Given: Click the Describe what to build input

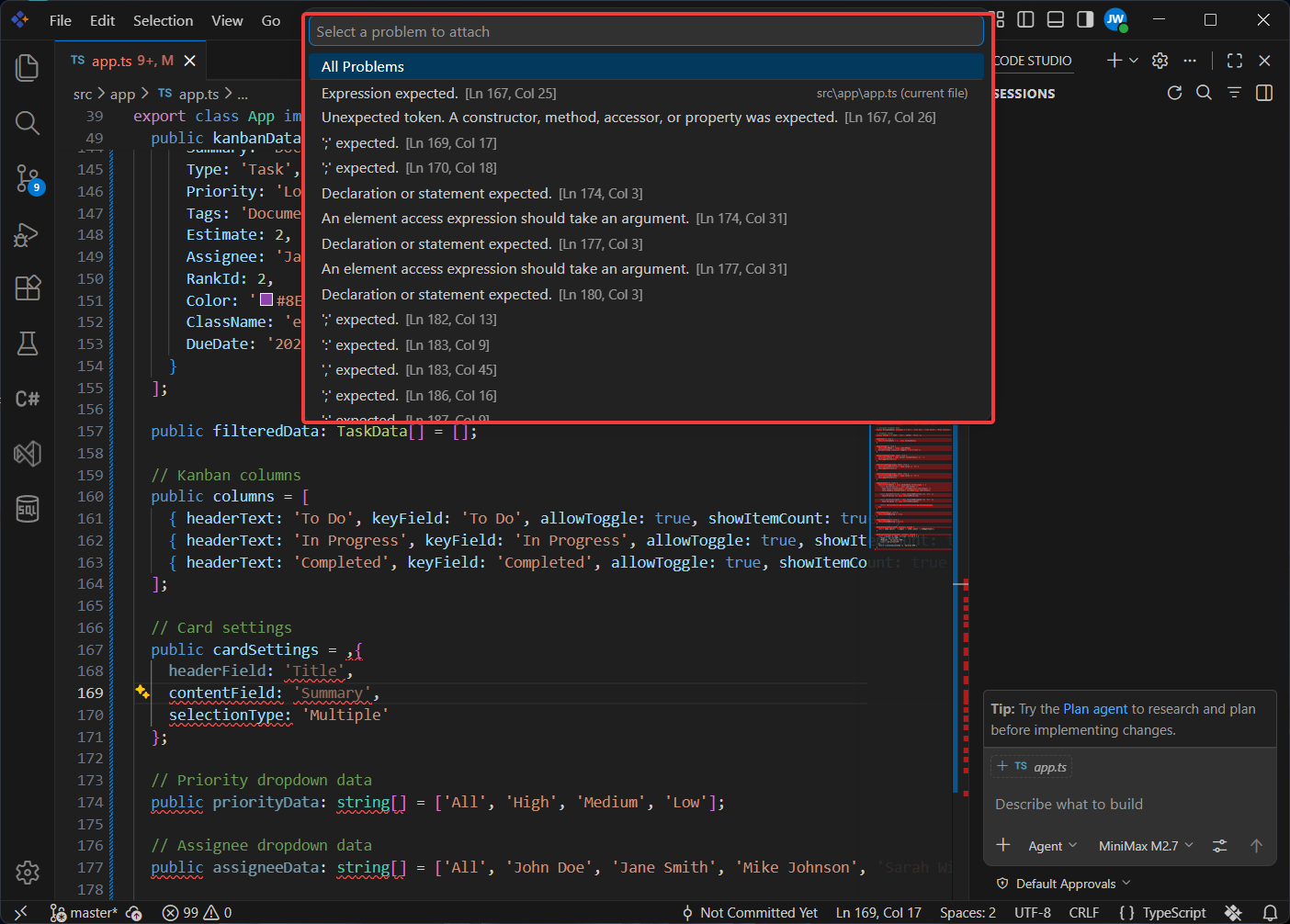Looking at the screenshot, I should pos(1130,805).
